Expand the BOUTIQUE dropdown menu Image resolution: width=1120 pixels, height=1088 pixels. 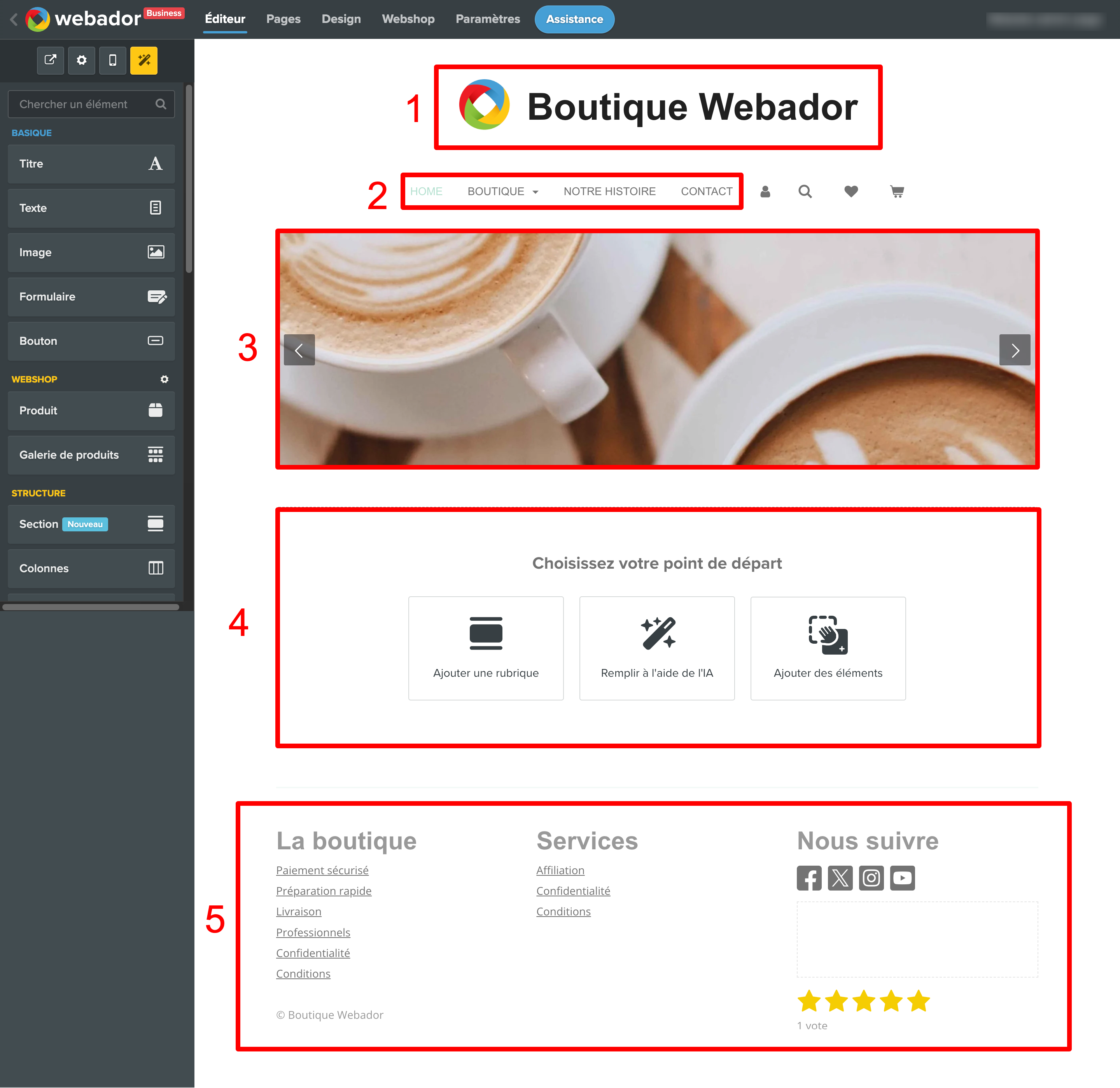pyautogui.click(x=502, y=191)
